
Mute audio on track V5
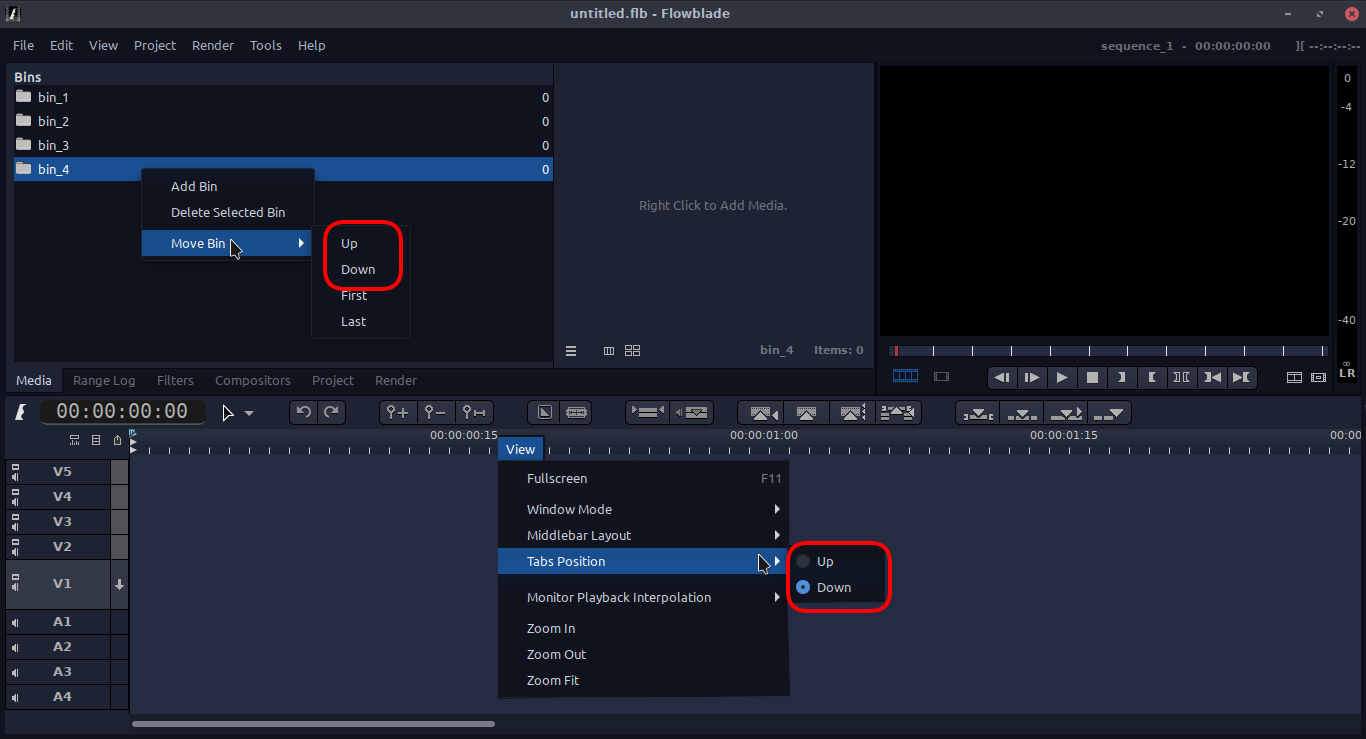[15, 478]
